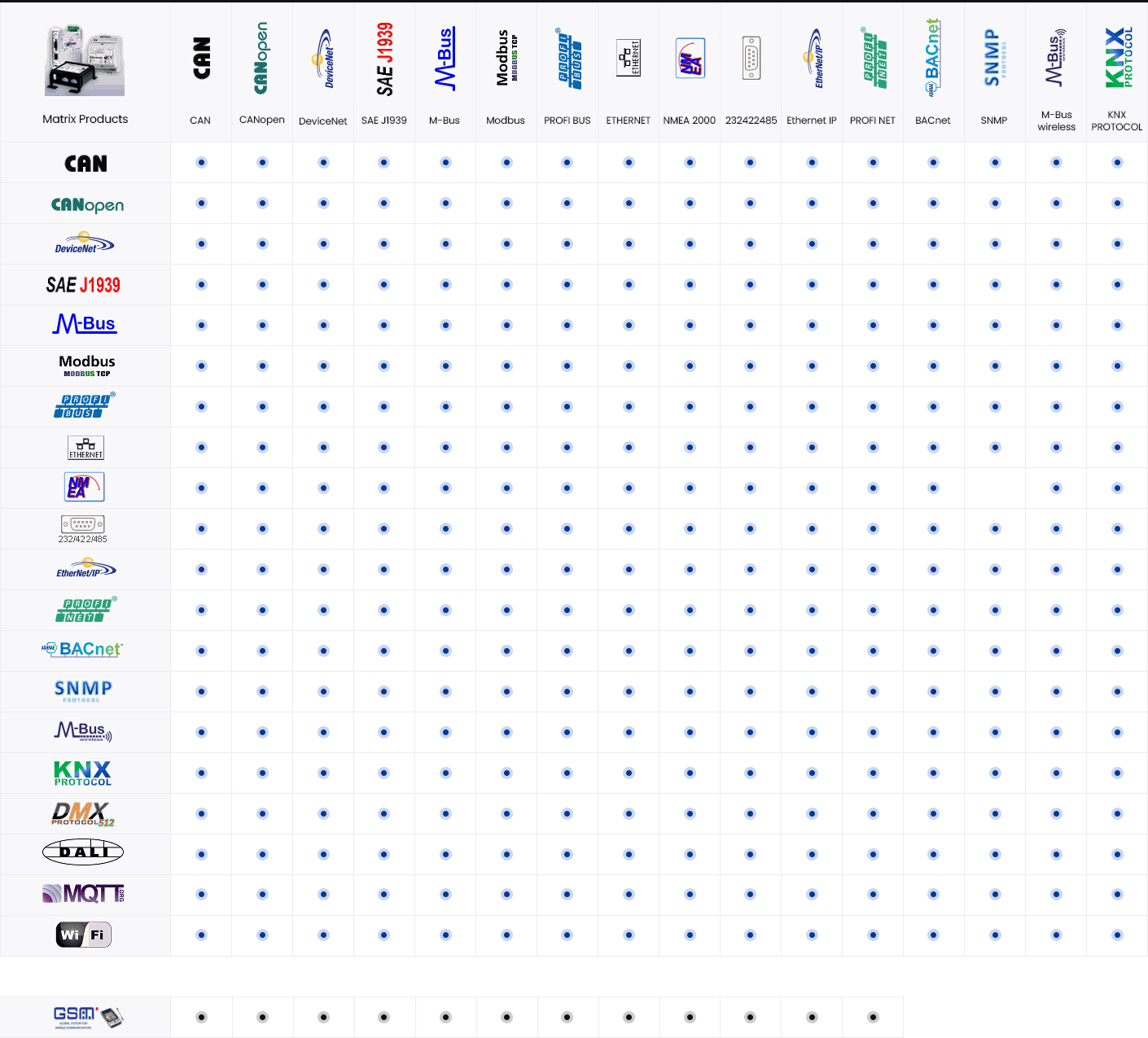Select the DALI row logo
Screen dimensions: 1148x1038
tap(83, 852)
